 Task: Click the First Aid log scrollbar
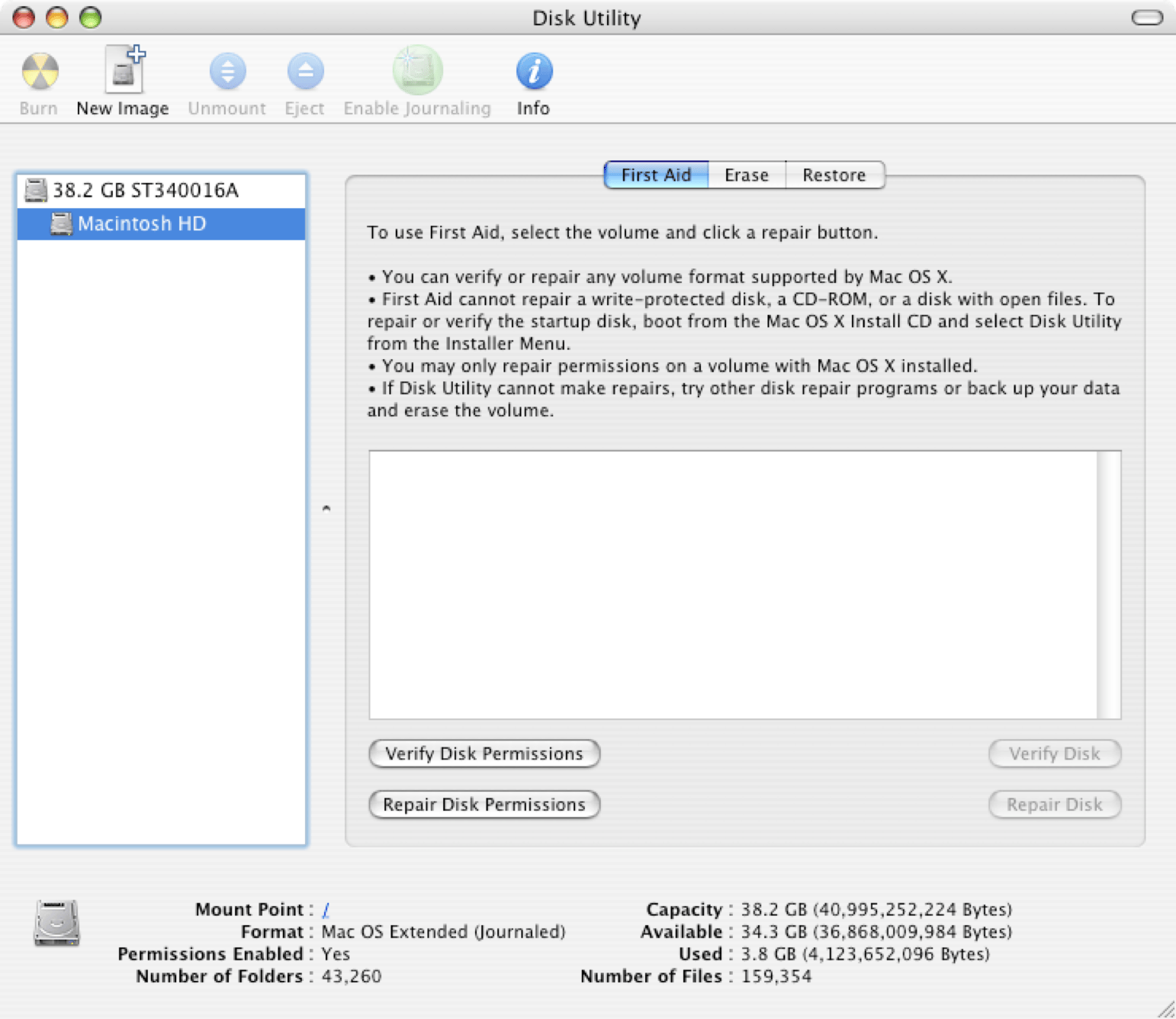(1109, 584)
